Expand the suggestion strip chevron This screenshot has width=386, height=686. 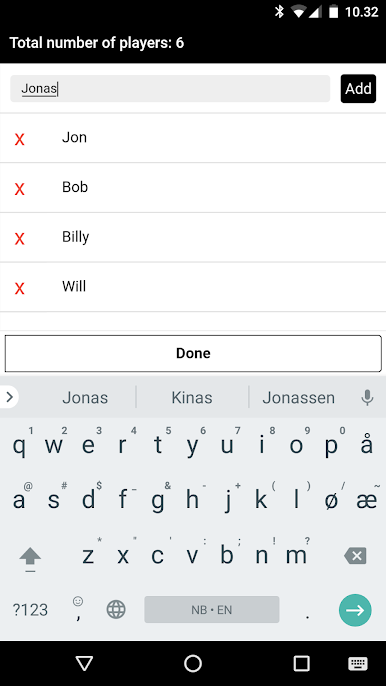[x=9, y=397]
